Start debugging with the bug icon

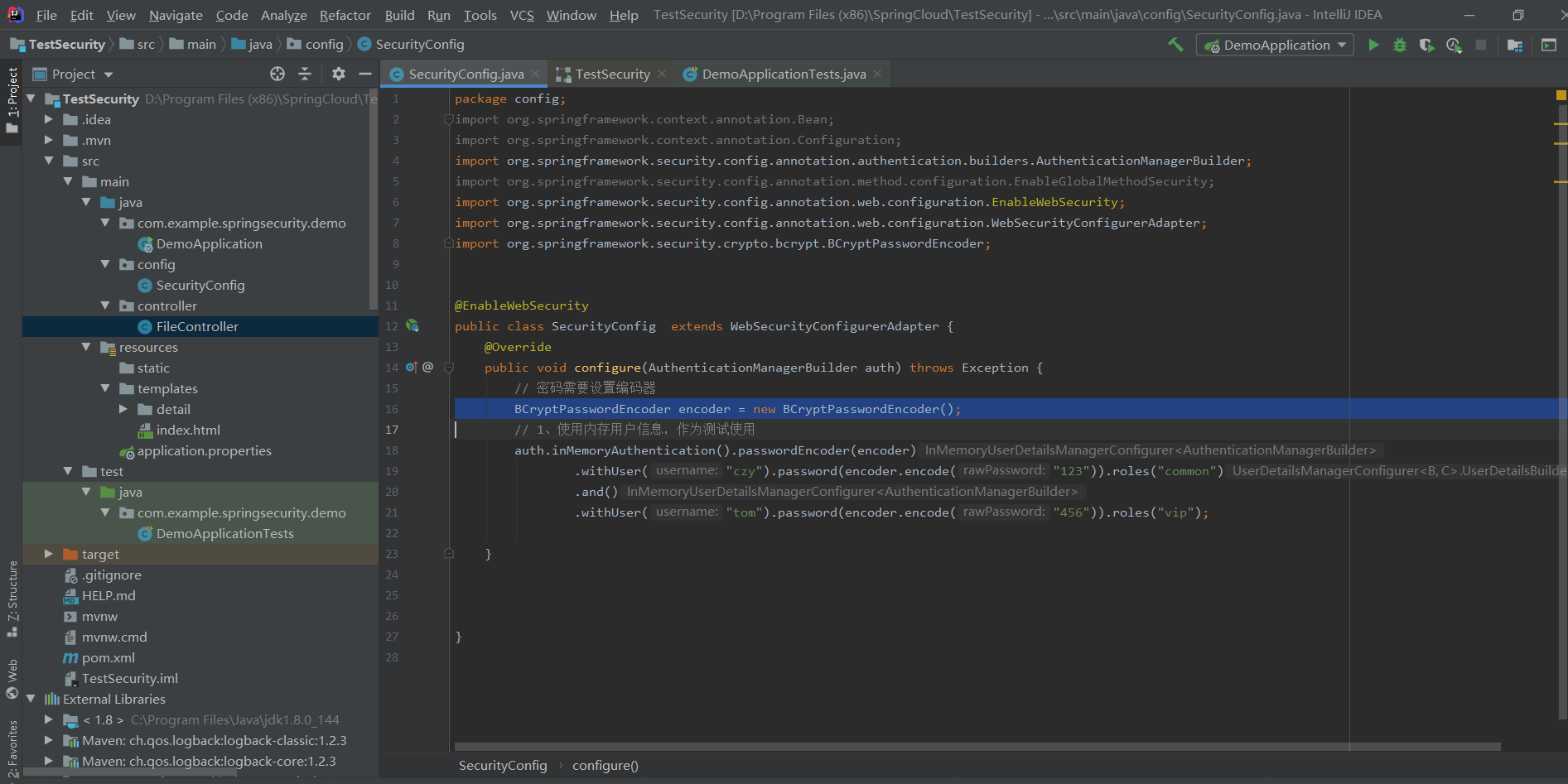click(x=1400, y=45)
